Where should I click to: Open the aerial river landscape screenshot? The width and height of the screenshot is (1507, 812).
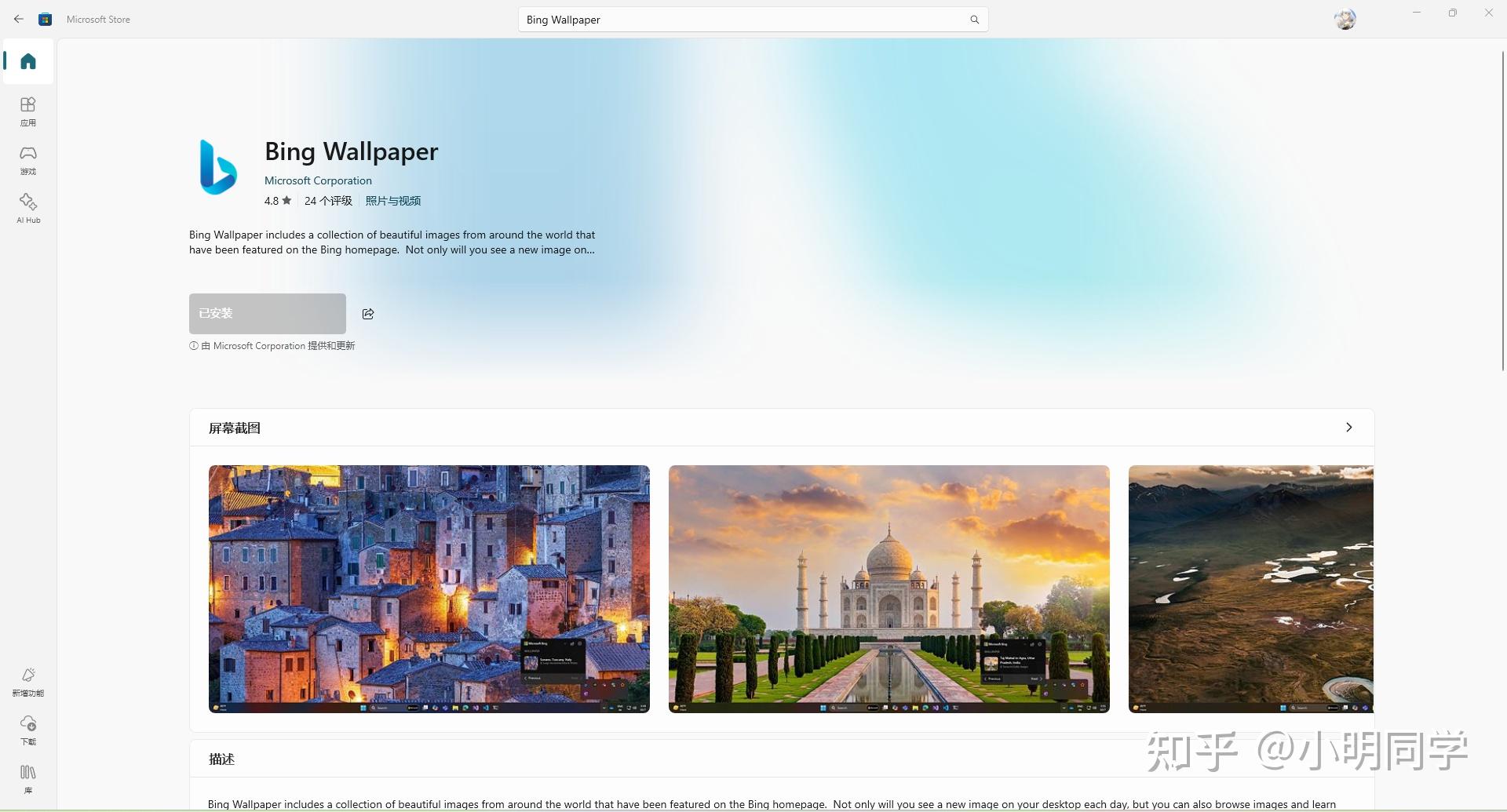1251,589
